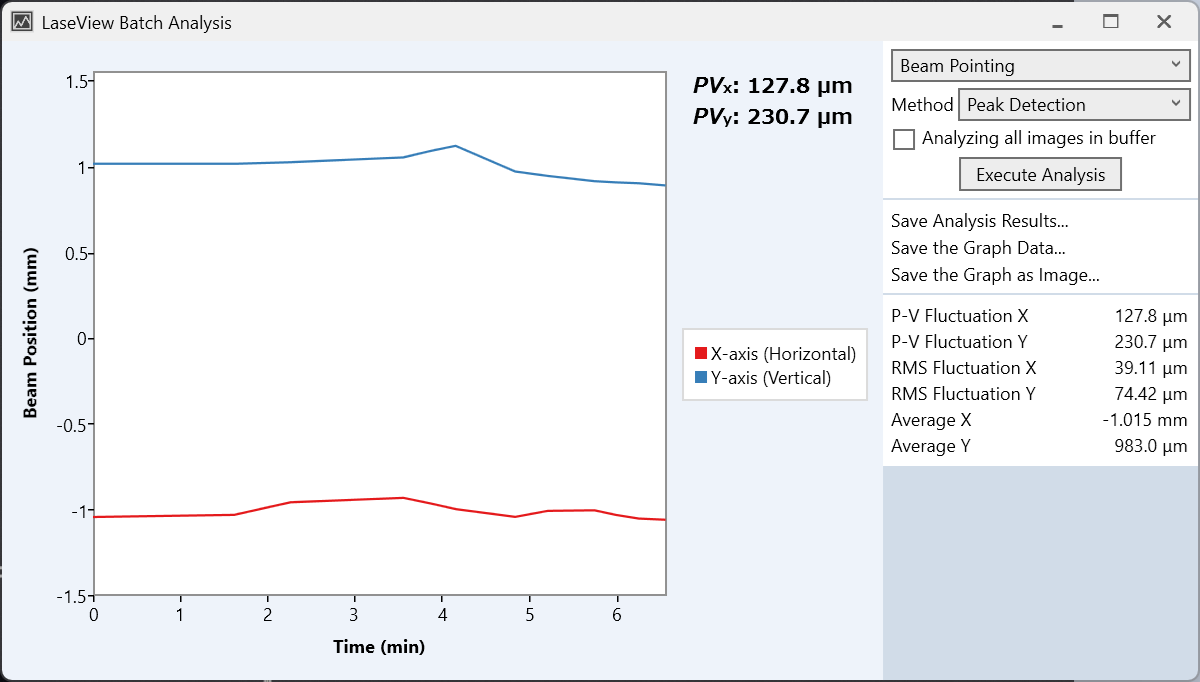Select the Average X result row
Screen dimensions: 1200x682
tap(1038, 420)
